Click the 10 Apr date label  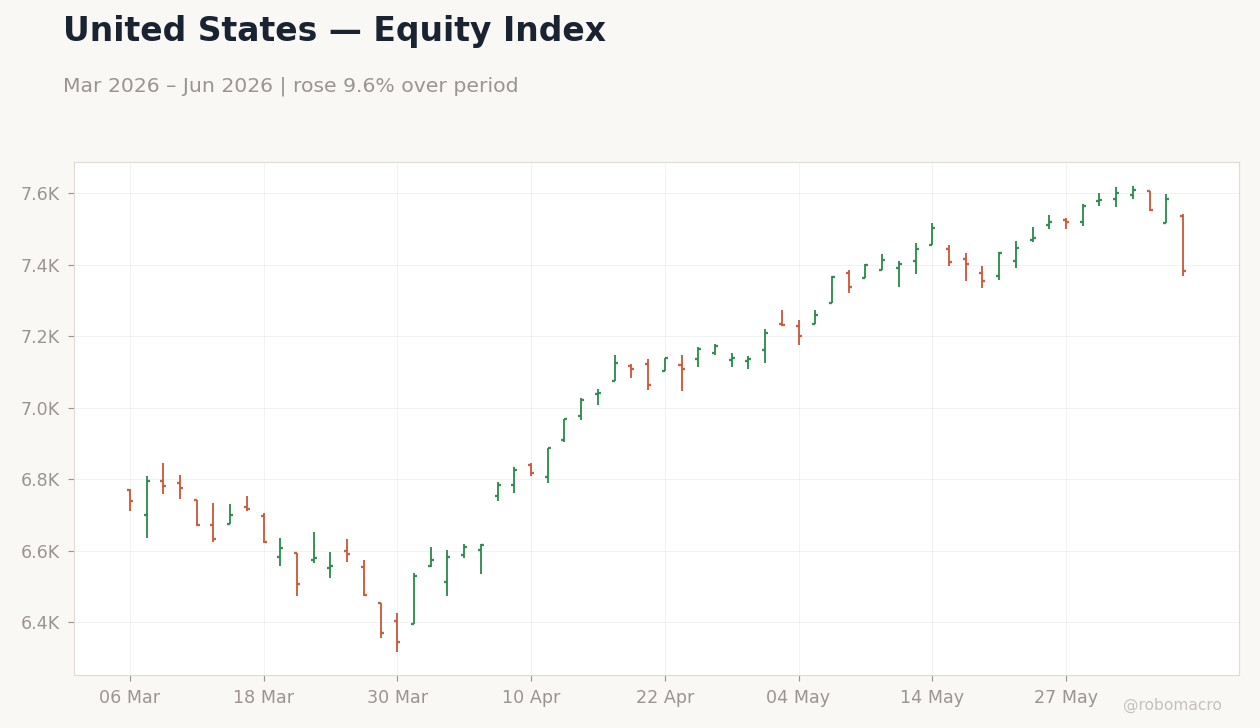tap(531, 698)
